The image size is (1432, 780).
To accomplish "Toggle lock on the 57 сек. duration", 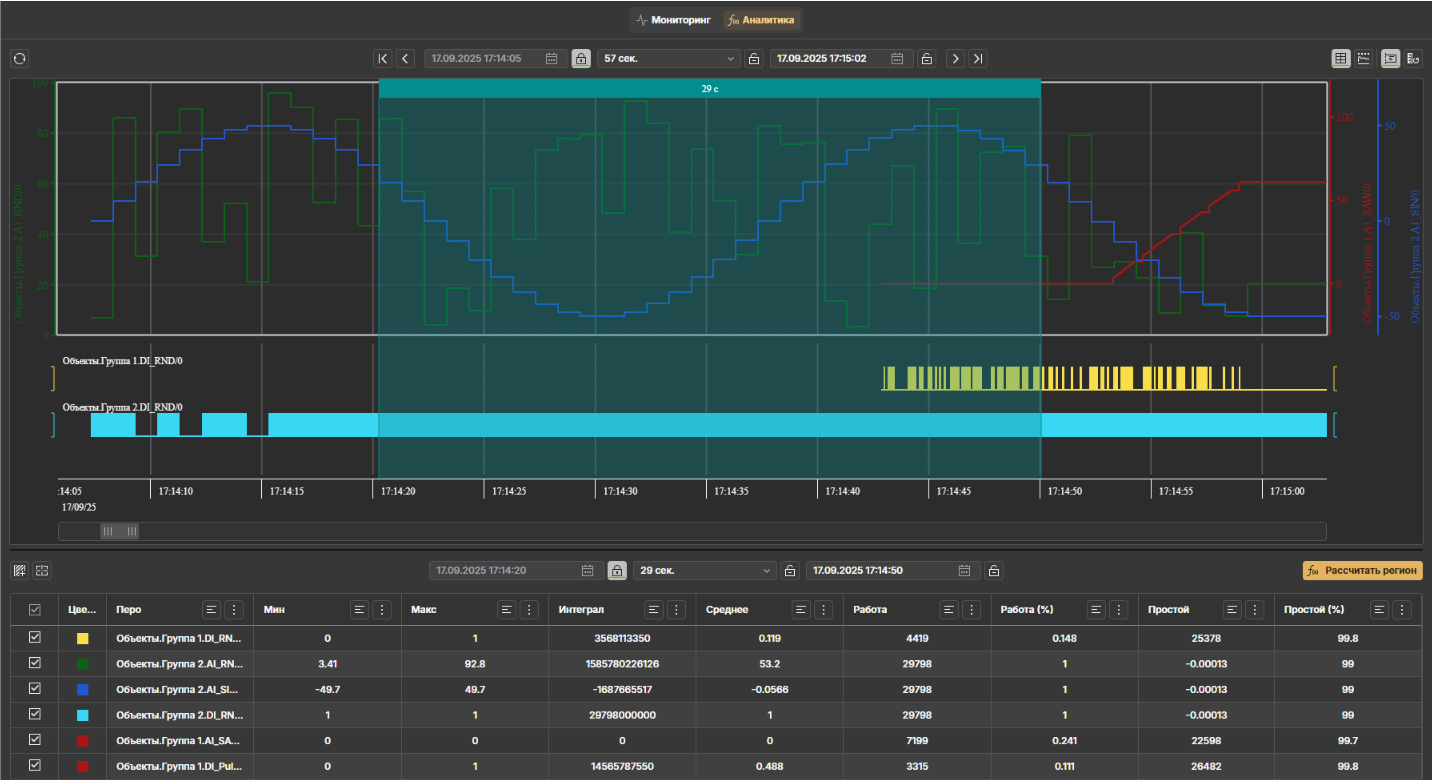I will 754,59.
